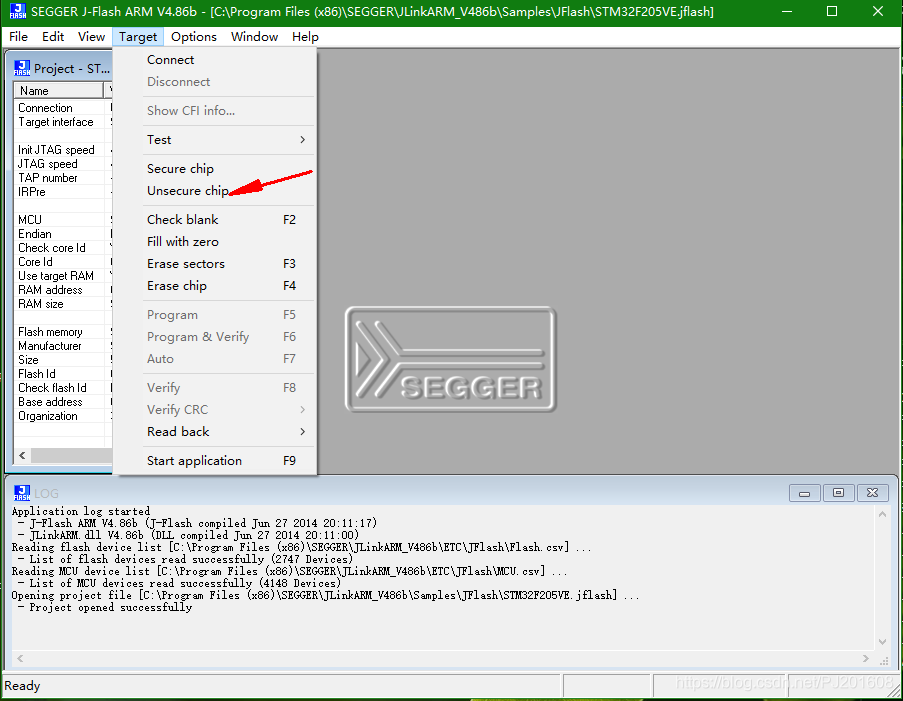Screen dimensions: 903x701
Task: Select the Manufacturer row
Action: tap(63, 346)
